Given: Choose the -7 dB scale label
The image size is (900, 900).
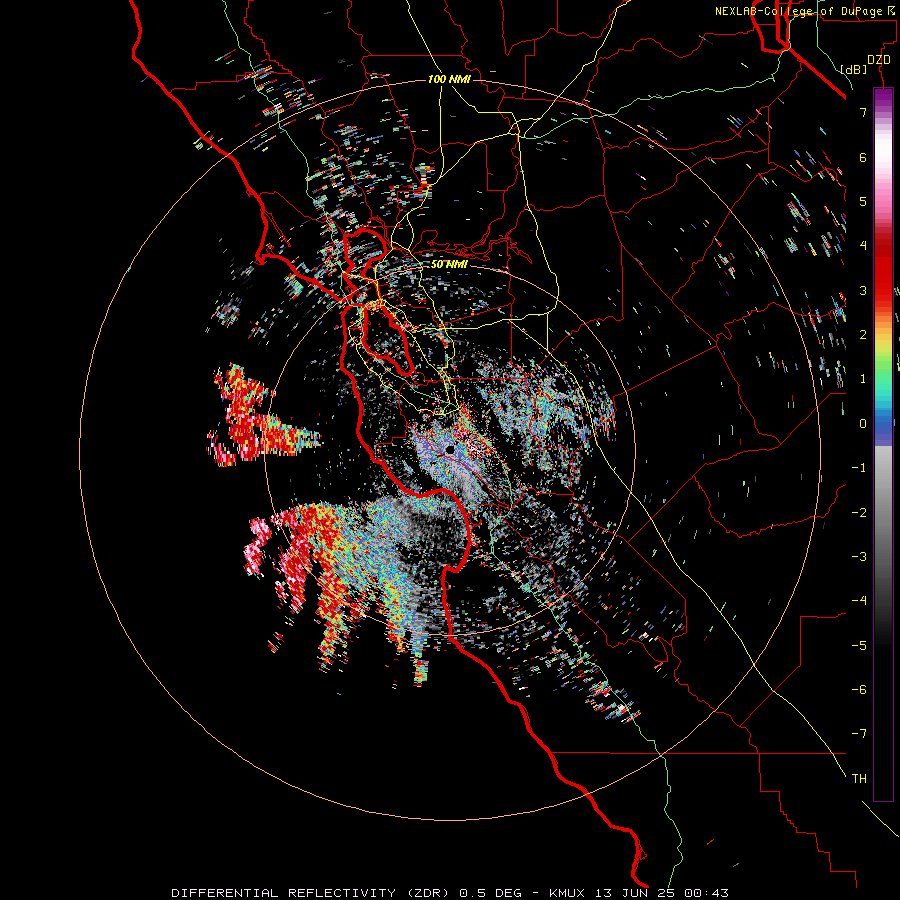Looking at the screenshot, I should point(859,734).
